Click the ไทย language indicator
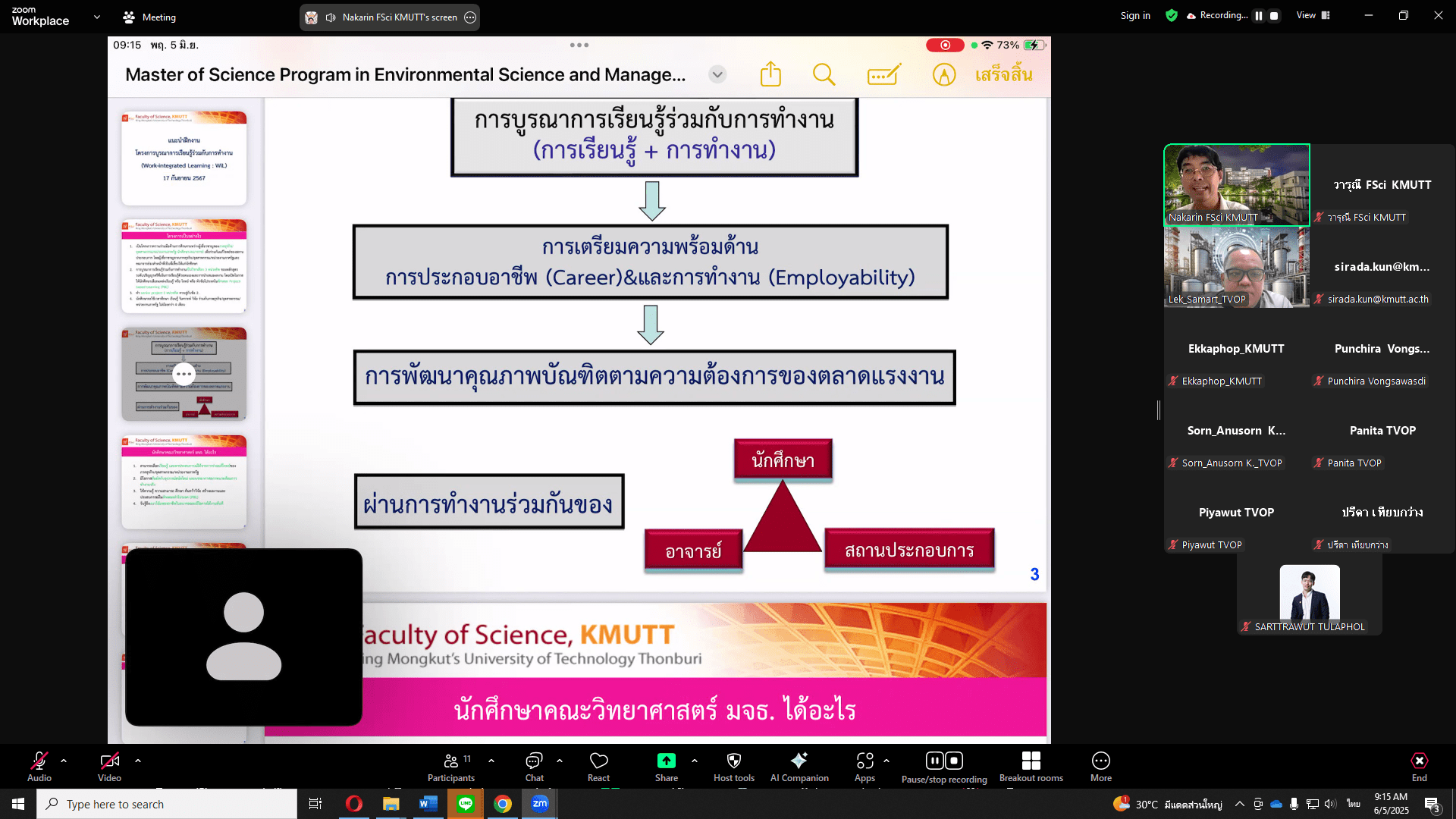 [x=1354, y=804]
